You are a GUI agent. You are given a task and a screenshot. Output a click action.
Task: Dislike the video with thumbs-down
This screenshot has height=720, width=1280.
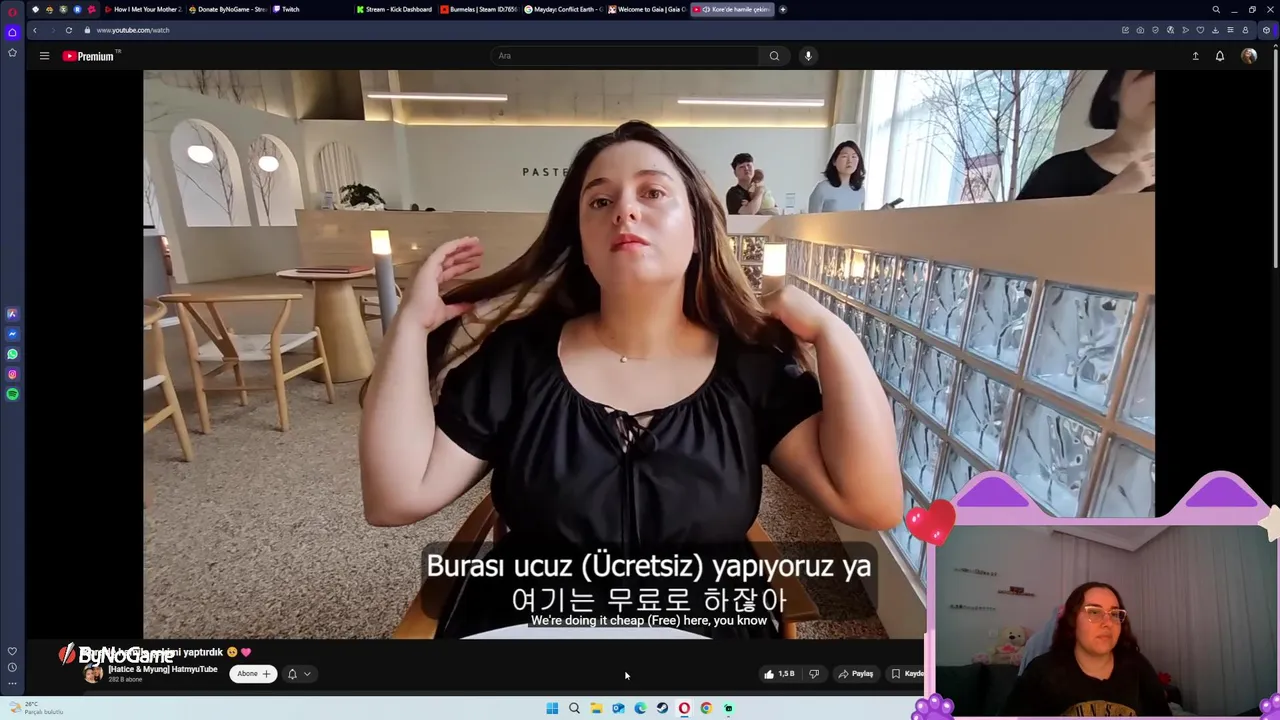[x=813, y=674]
